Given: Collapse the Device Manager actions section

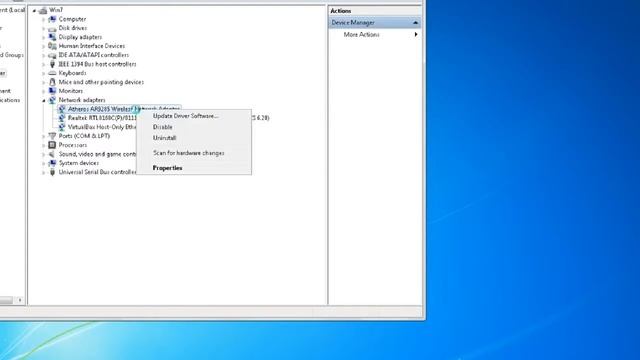Looking at the screenshot, I should point(416,23).
